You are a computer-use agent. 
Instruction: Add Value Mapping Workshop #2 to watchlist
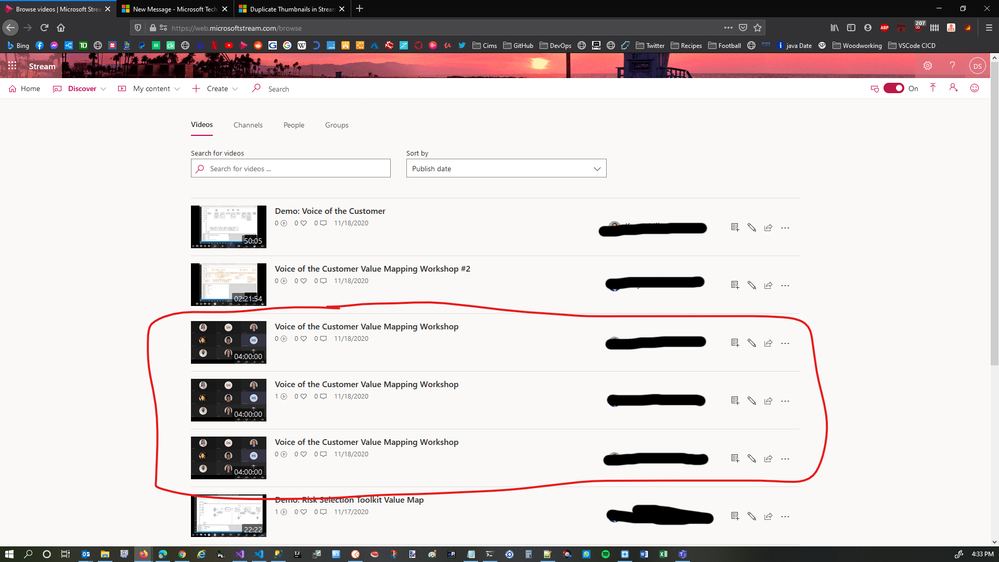735,285
